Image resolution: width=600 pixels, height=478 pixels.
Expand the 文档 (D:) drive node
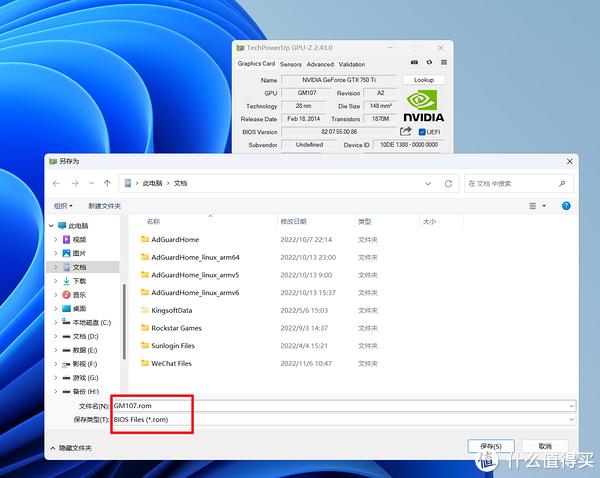point(56,336)
